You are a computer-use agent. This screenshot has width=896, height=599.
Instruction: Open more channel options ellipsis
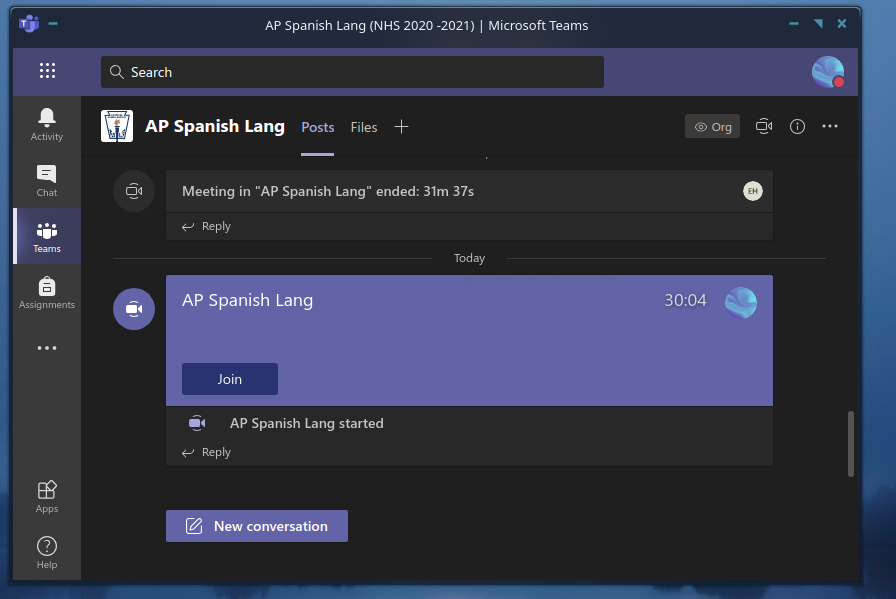tap(830, 126)
